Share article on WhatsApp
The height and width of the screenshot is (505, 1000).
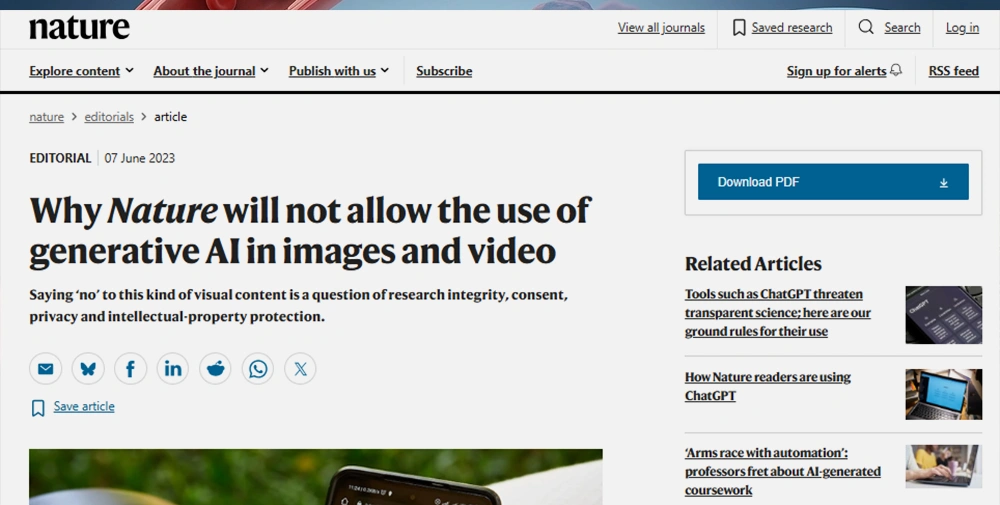coord(258,369)
